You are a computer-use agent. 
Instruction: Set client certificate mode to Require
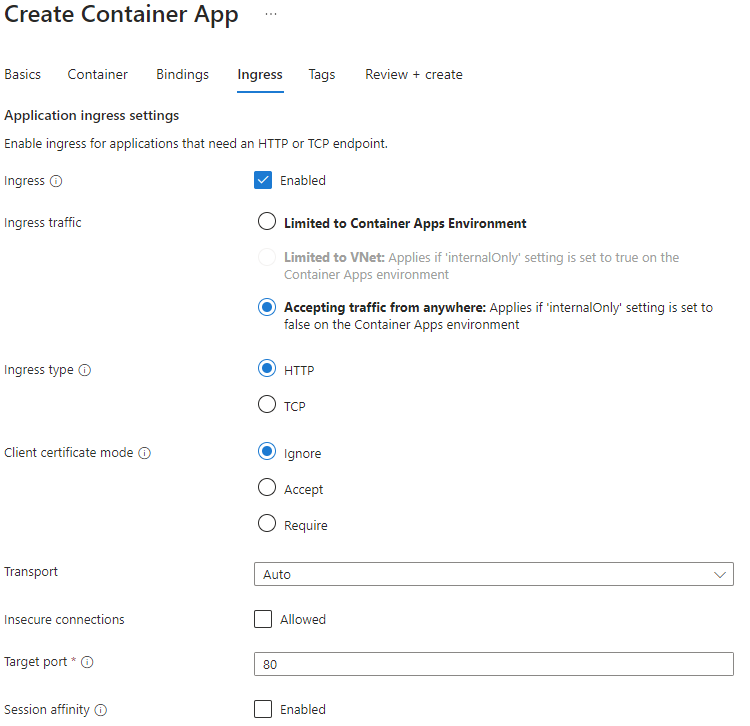[267, 524]
